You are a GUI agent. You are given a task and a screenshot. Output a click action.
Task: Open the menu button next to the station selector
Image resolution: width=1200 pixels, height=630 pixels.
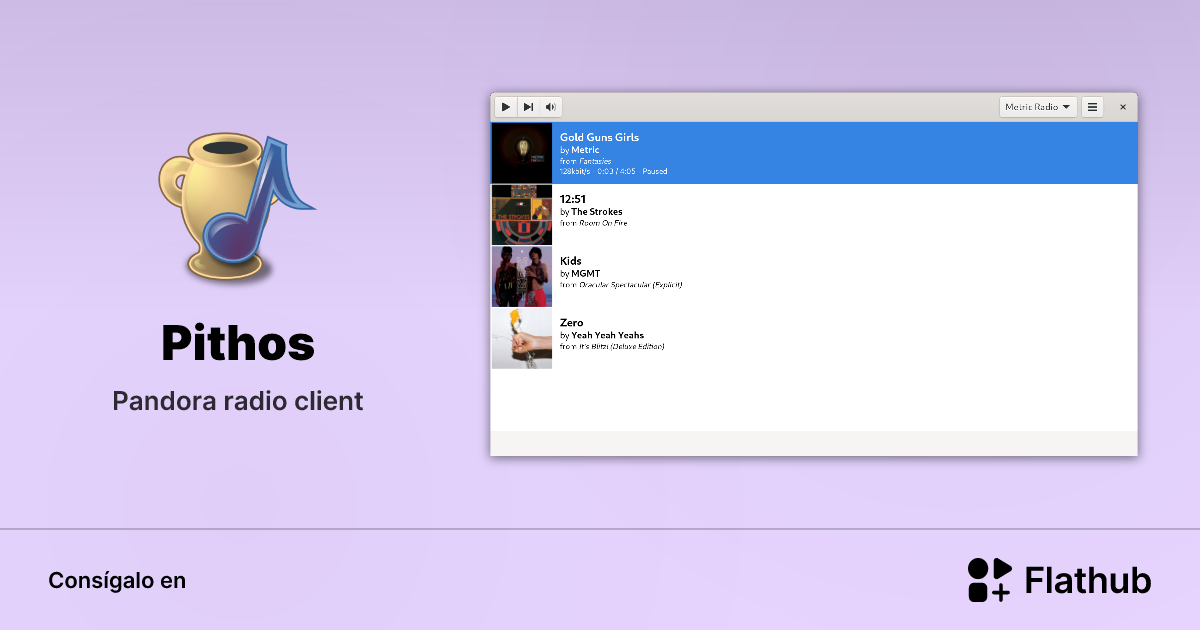(x=1092, y=106)
